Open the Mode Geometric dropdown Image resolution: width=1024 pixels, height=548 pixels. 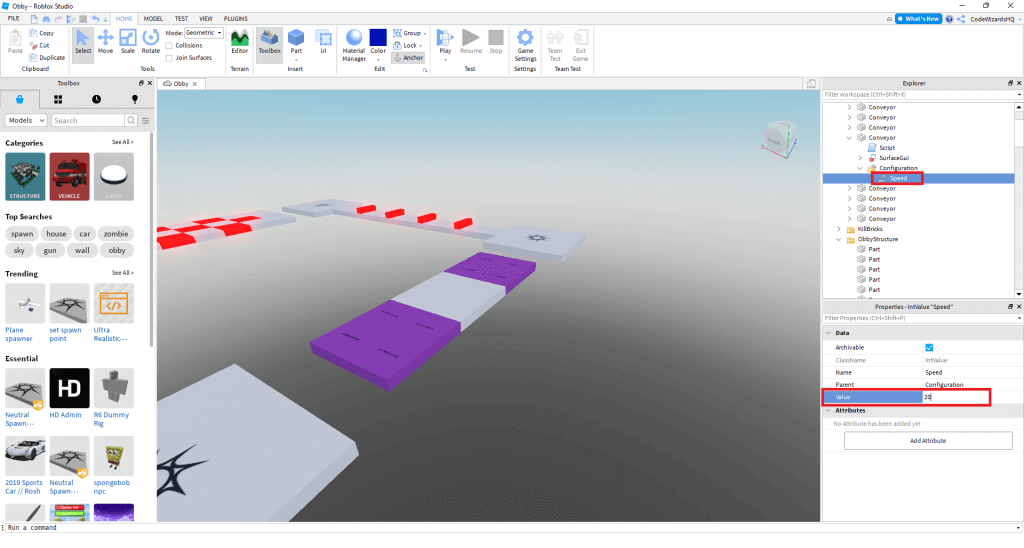point(204,33)
